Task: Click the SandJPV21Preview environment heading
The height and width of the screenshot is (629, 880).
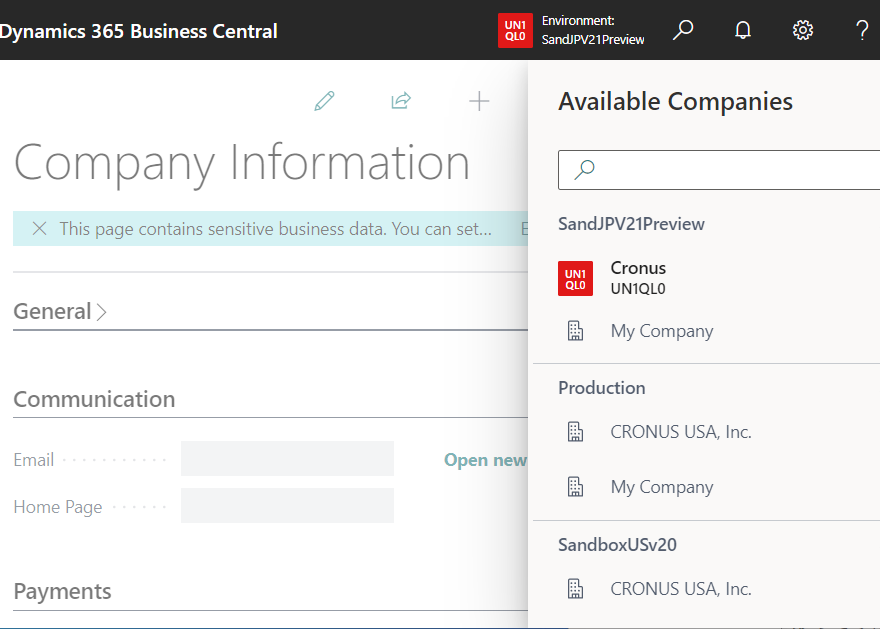Action: (631, 224)
